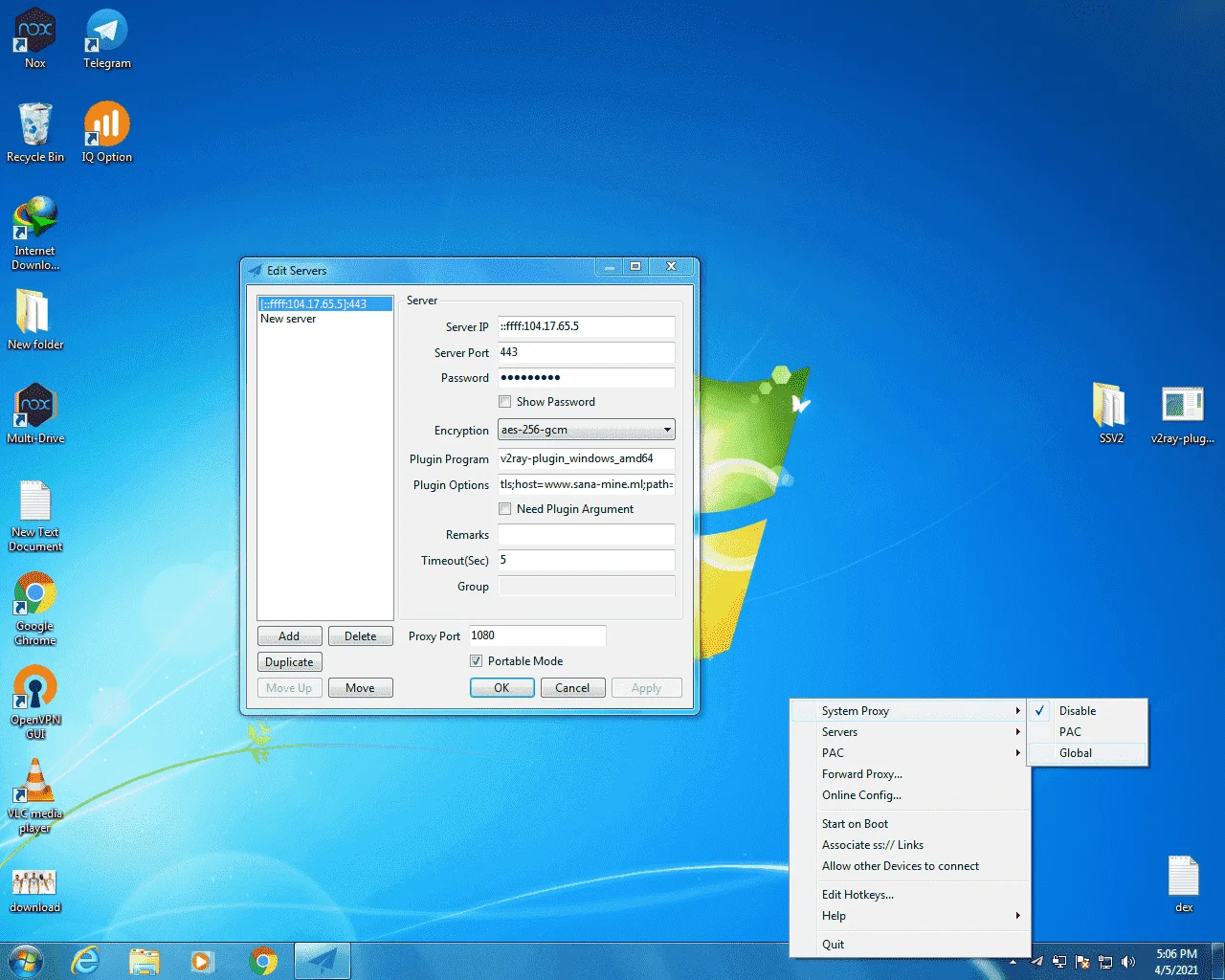Select the Multi-Drive desktop shortcut
1225x980 pixels.
tap(35, 413)
